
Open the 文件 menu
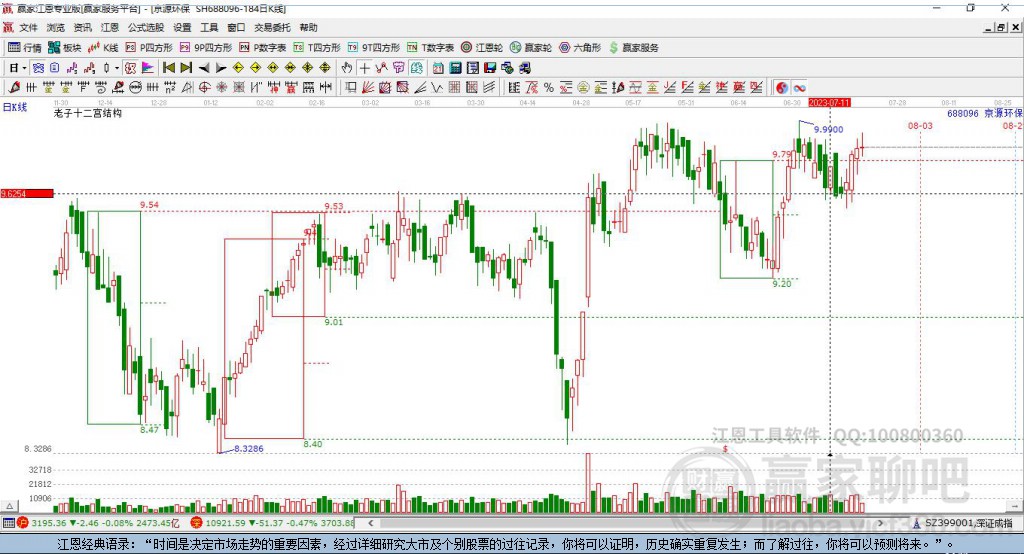(x=28, y=27)
